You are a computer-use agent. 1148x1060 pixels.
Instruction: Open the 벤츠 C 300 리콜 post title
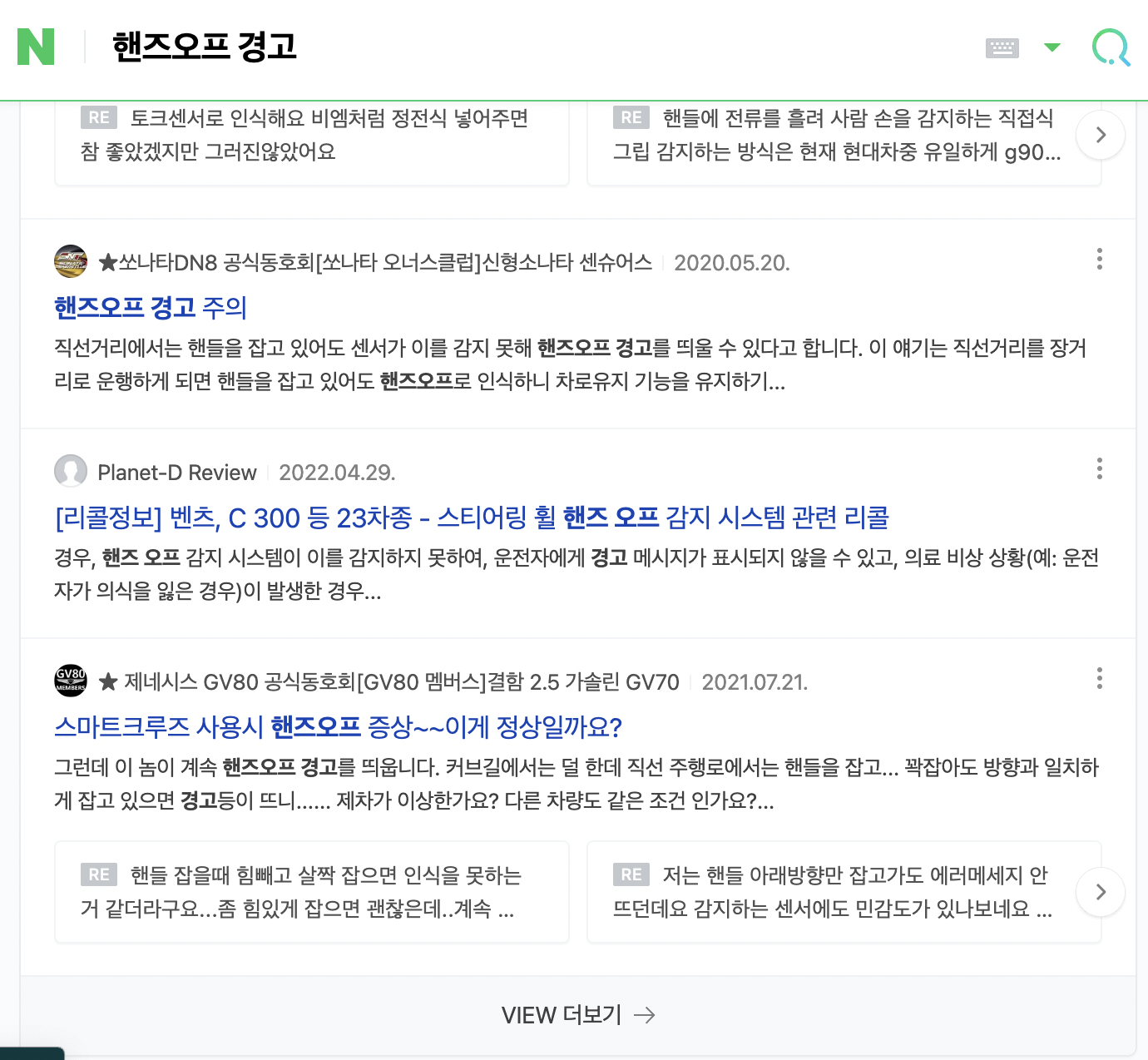[x=472, y=518]
